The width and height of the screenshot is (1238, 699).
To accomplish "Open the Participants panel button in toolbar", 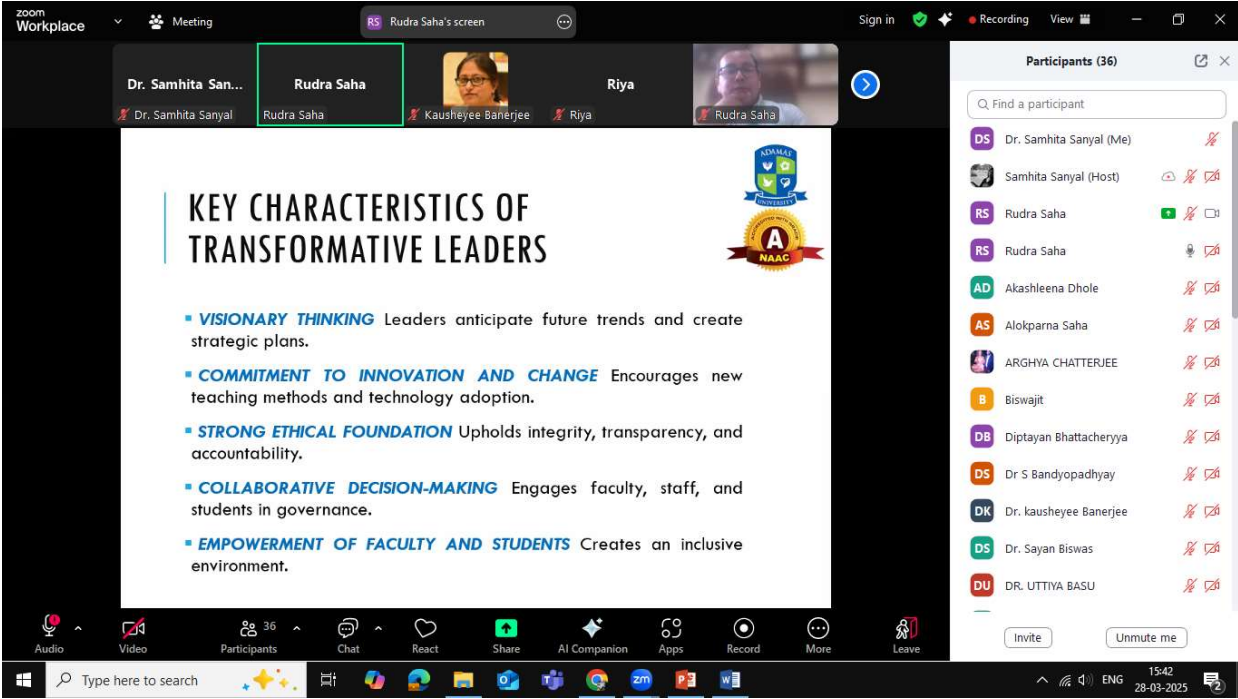I will [x=249, y=635].
